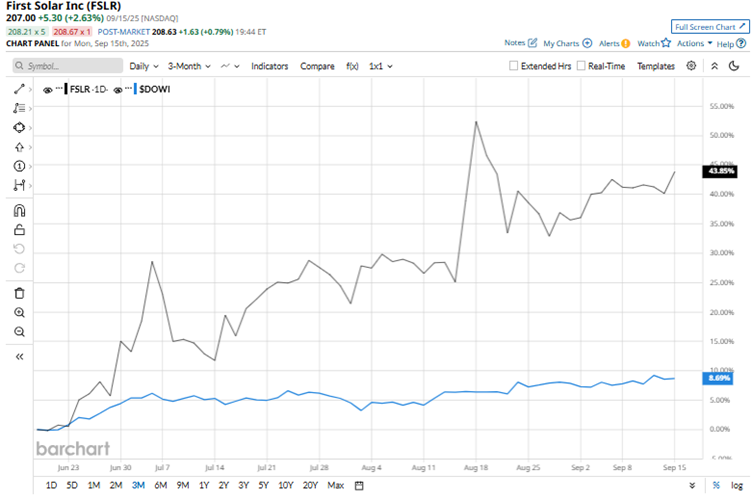Select the 1Y time range
The image size is (752, 500).
204,486
